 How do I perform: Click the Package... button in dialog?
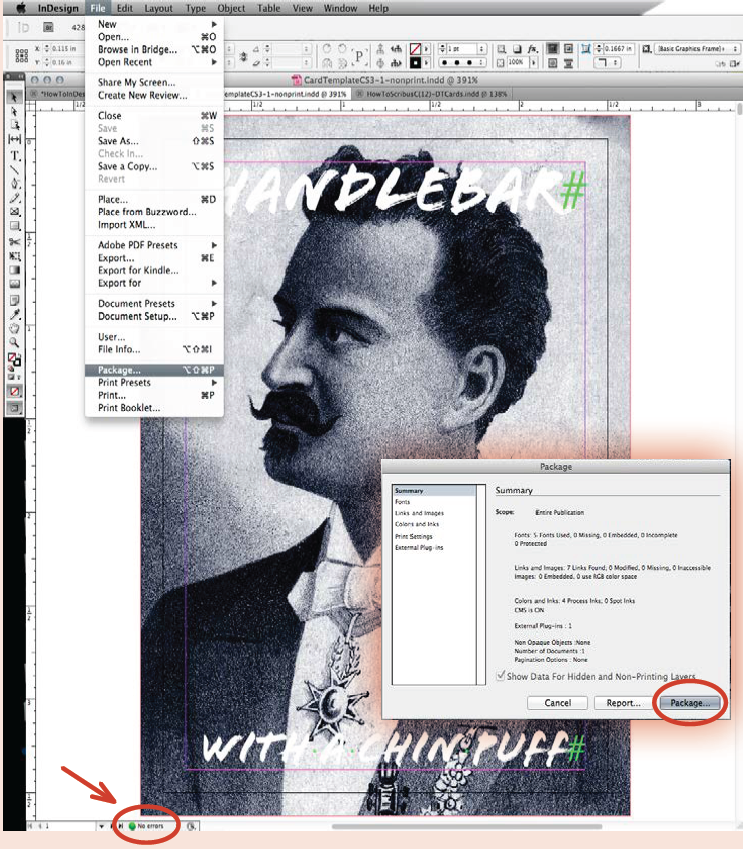click(x=691, y=703)
